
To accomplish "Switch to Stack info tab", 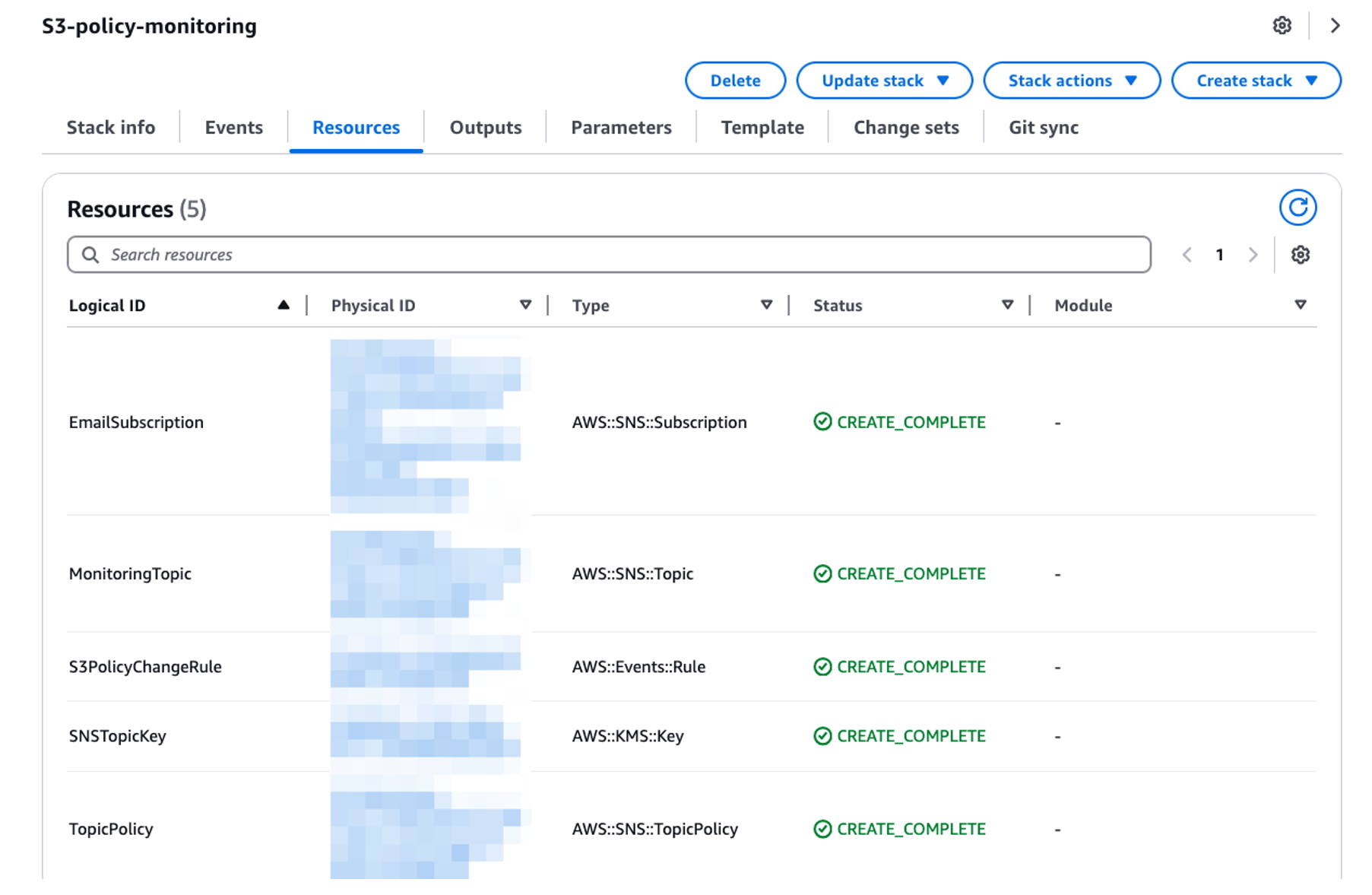I will pos(111,128).
